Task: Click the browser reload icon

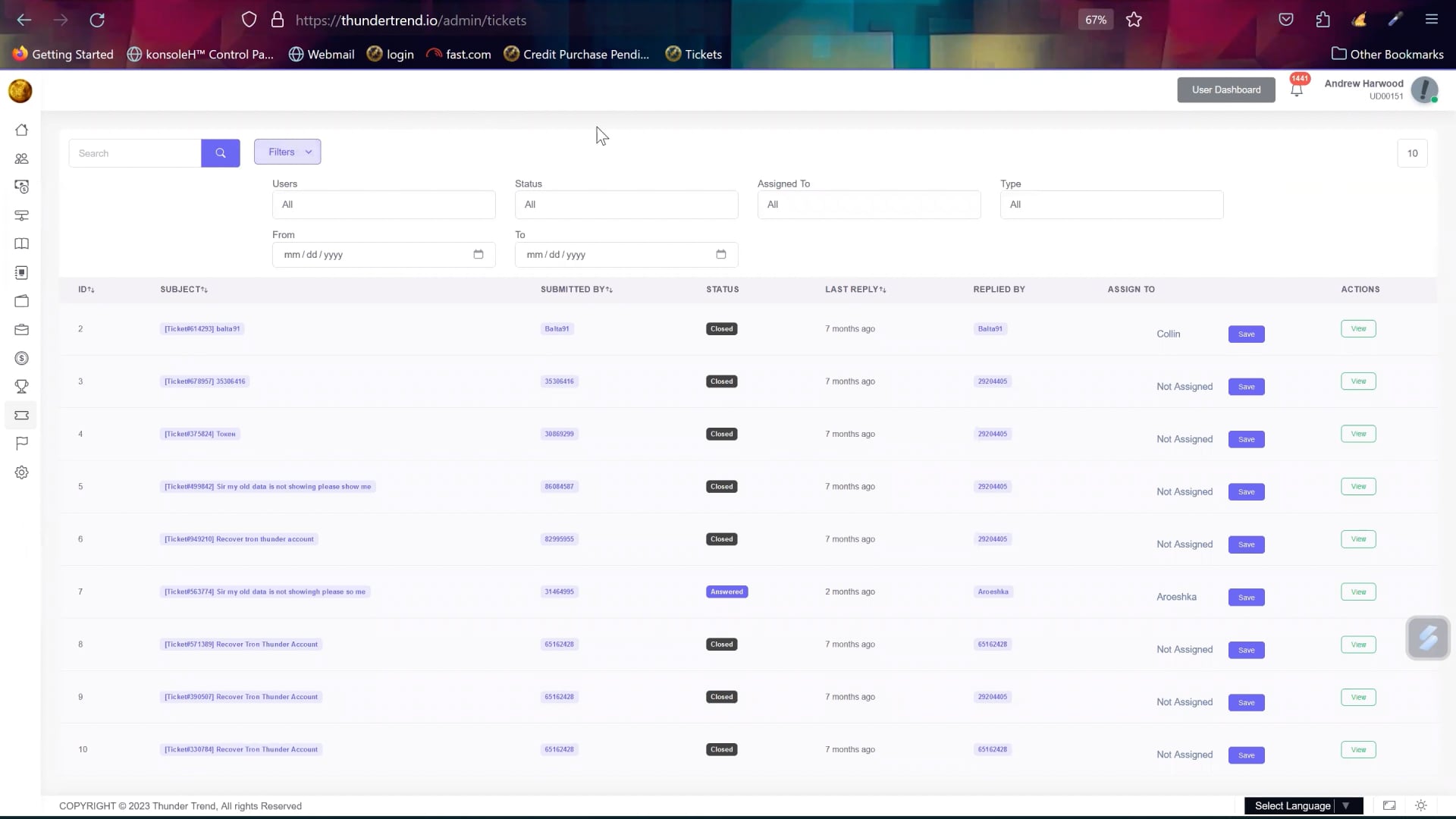Action: pyautogui.click(x=97, y=20)
